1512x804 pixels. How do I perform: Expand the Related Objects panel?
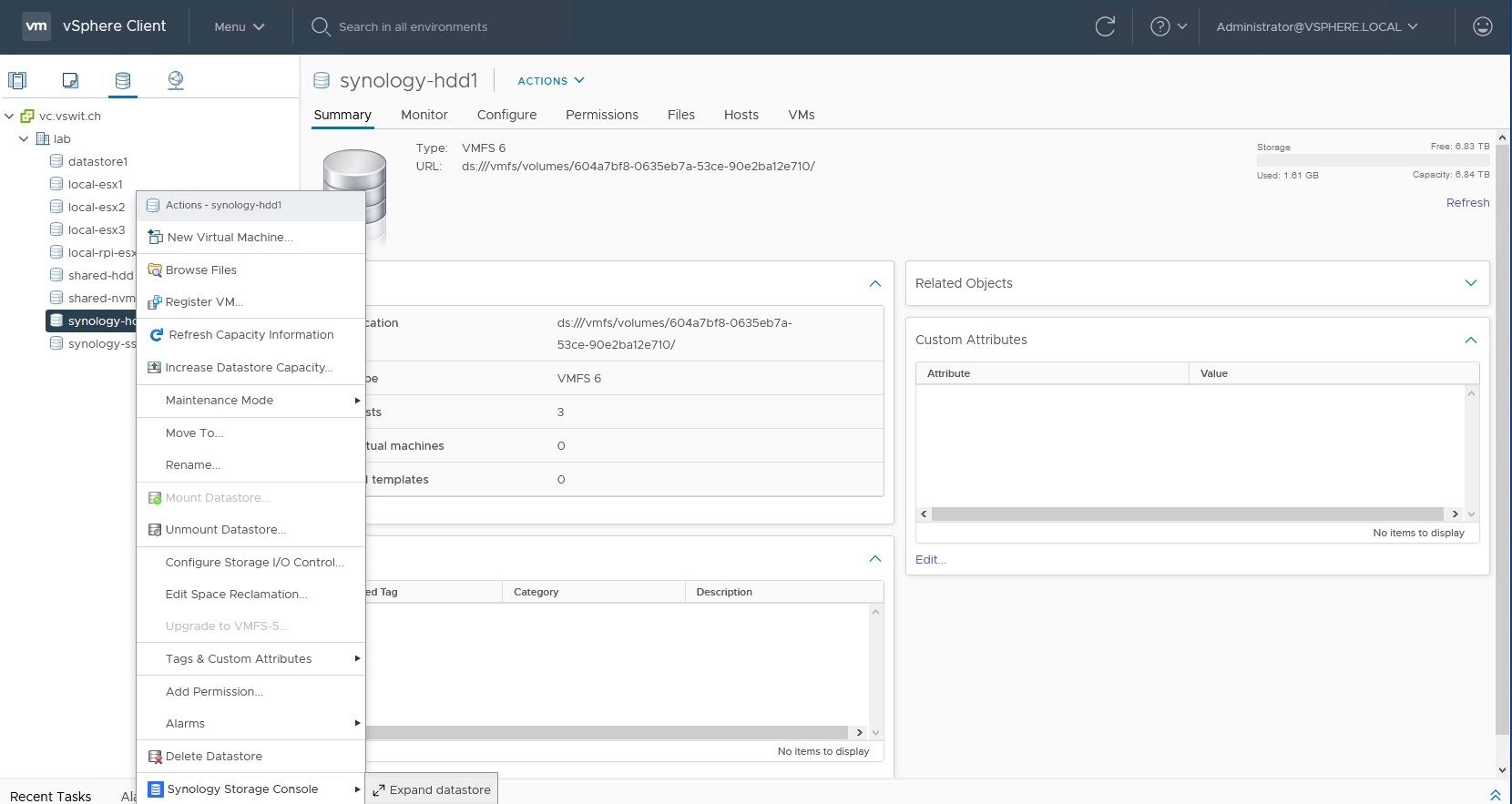1470,283
